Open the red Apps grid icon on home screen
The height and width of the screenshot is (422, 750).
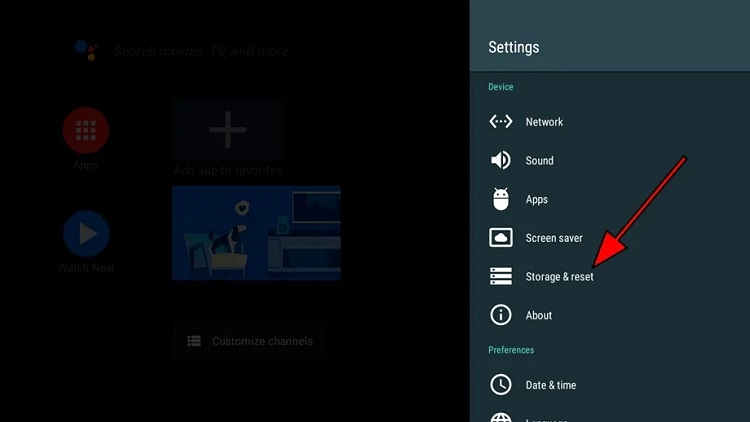[86, 130]
